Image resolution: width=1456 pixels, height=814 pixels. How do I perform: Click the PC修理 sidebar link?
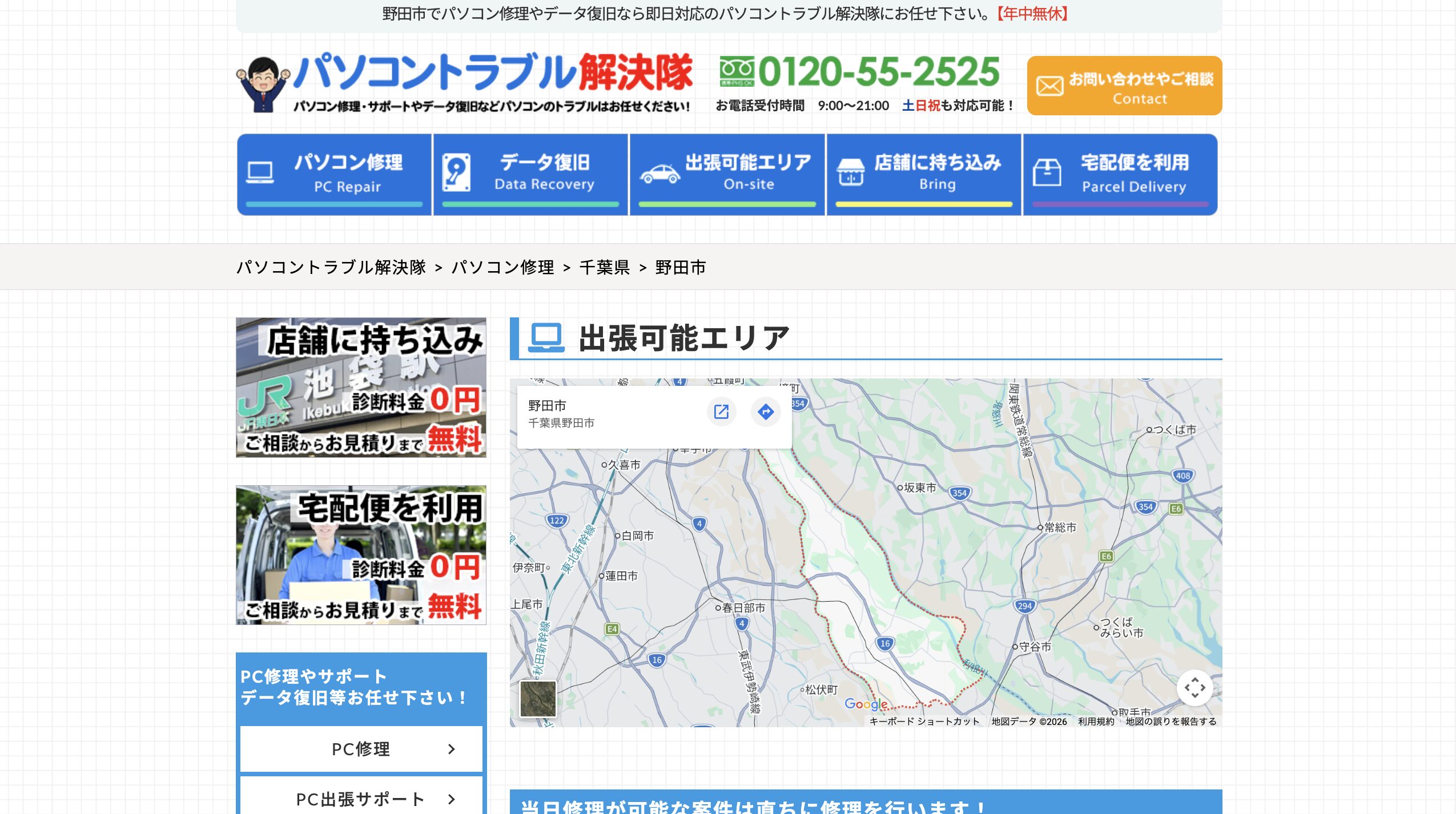click(x=361, y=749)
